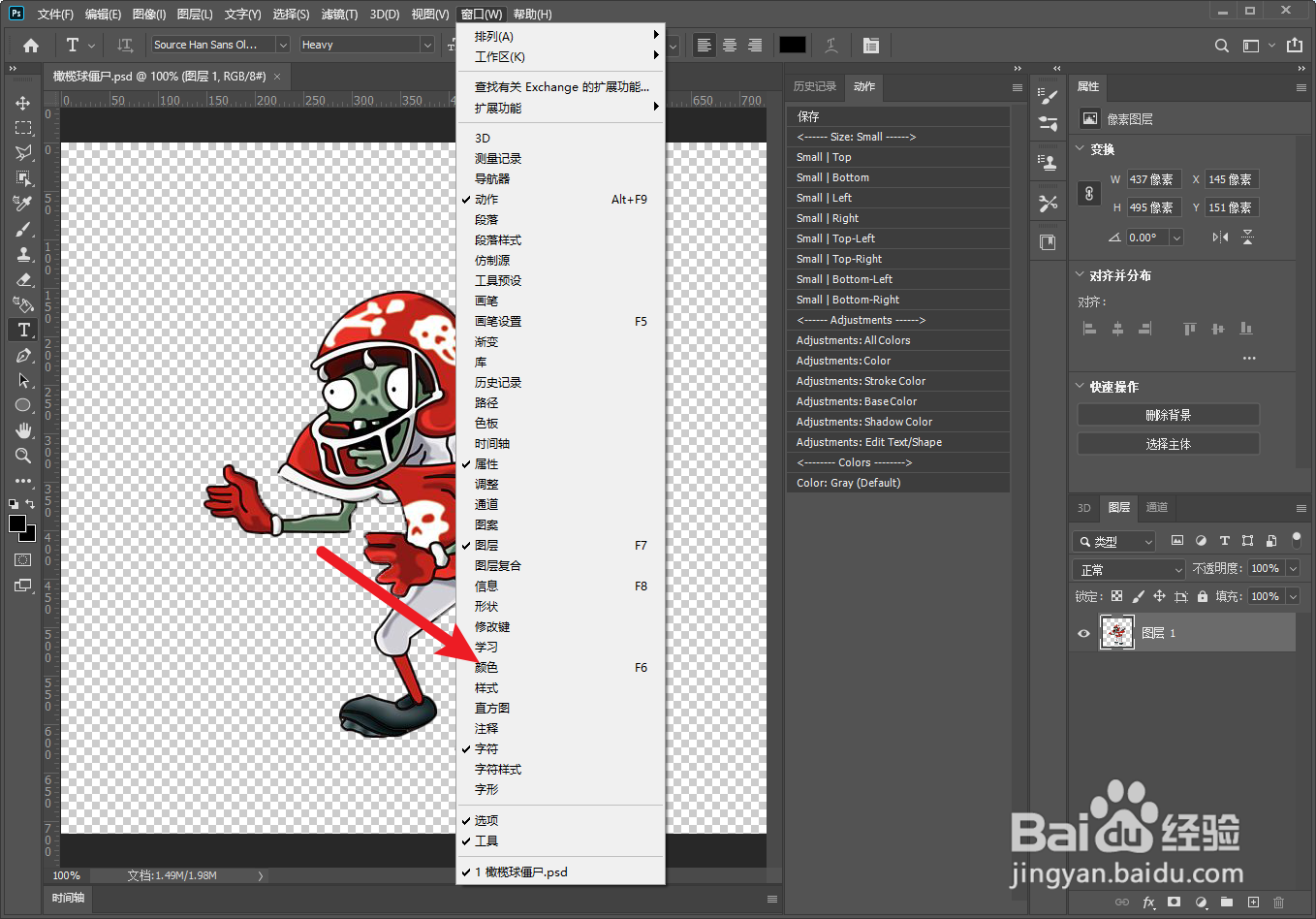Viewport: 1316px width, 919px height.
Task: Create new layer via plus icon
Action: pos(1253,902)
